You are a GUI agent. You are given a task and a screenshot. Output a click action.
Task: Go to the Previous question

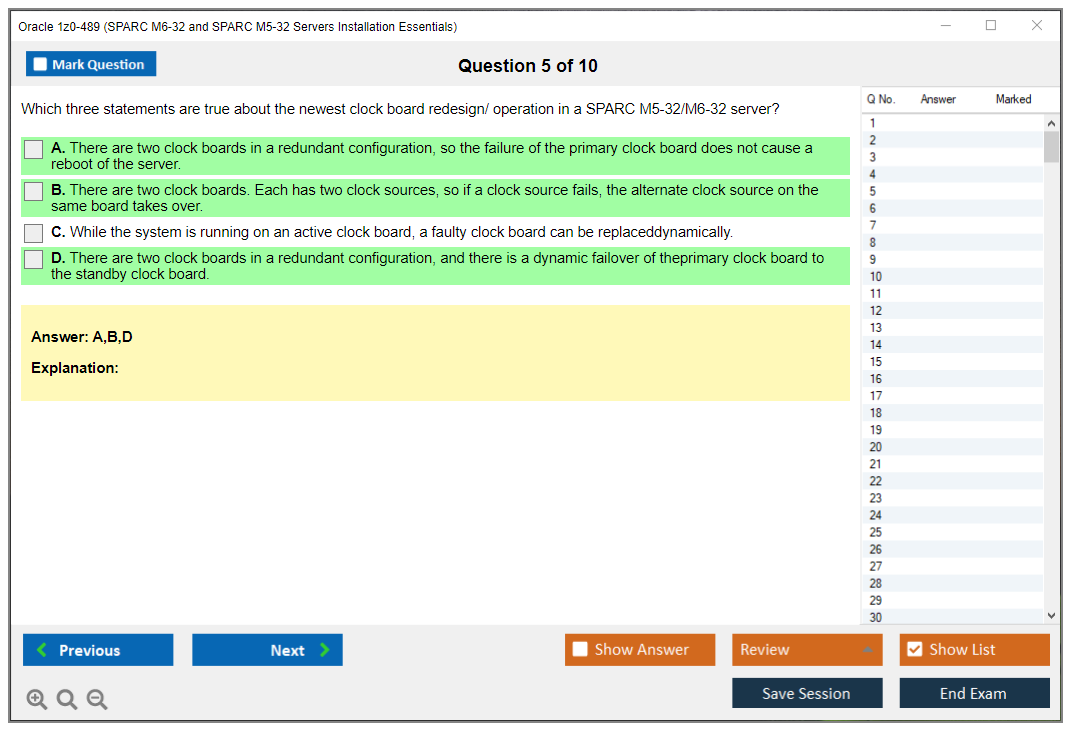[x=98, y=650]
